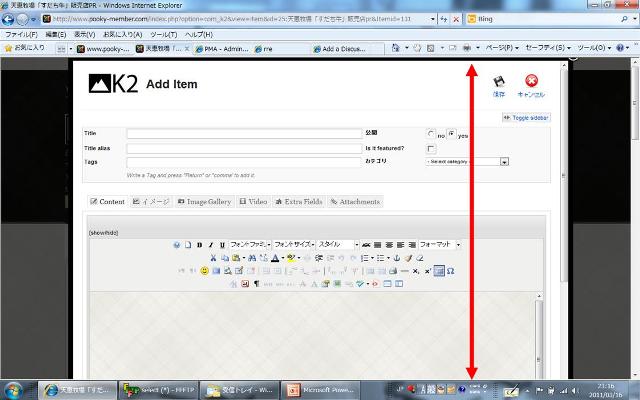Image resolution: width=640 pixels, height=400 pixels.
Task: Apply subscript formatting
Action: pyautogui.click(x=416, y=271)
